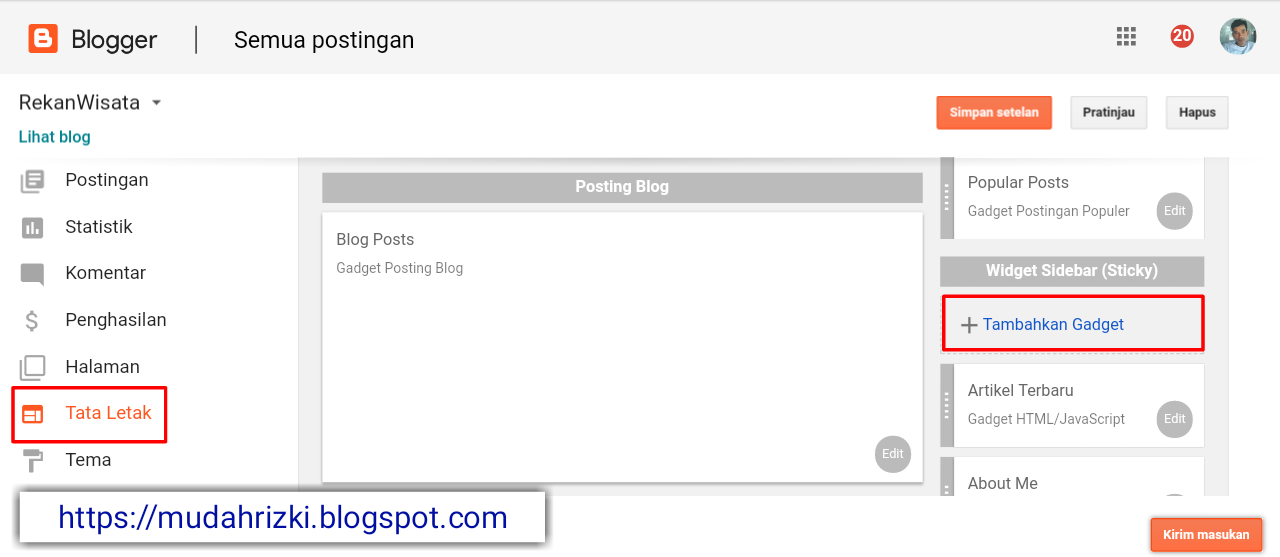Click the Tema paint roller icon
Image resolution: width=1280 pixels, height=557 pixels.
32,460
